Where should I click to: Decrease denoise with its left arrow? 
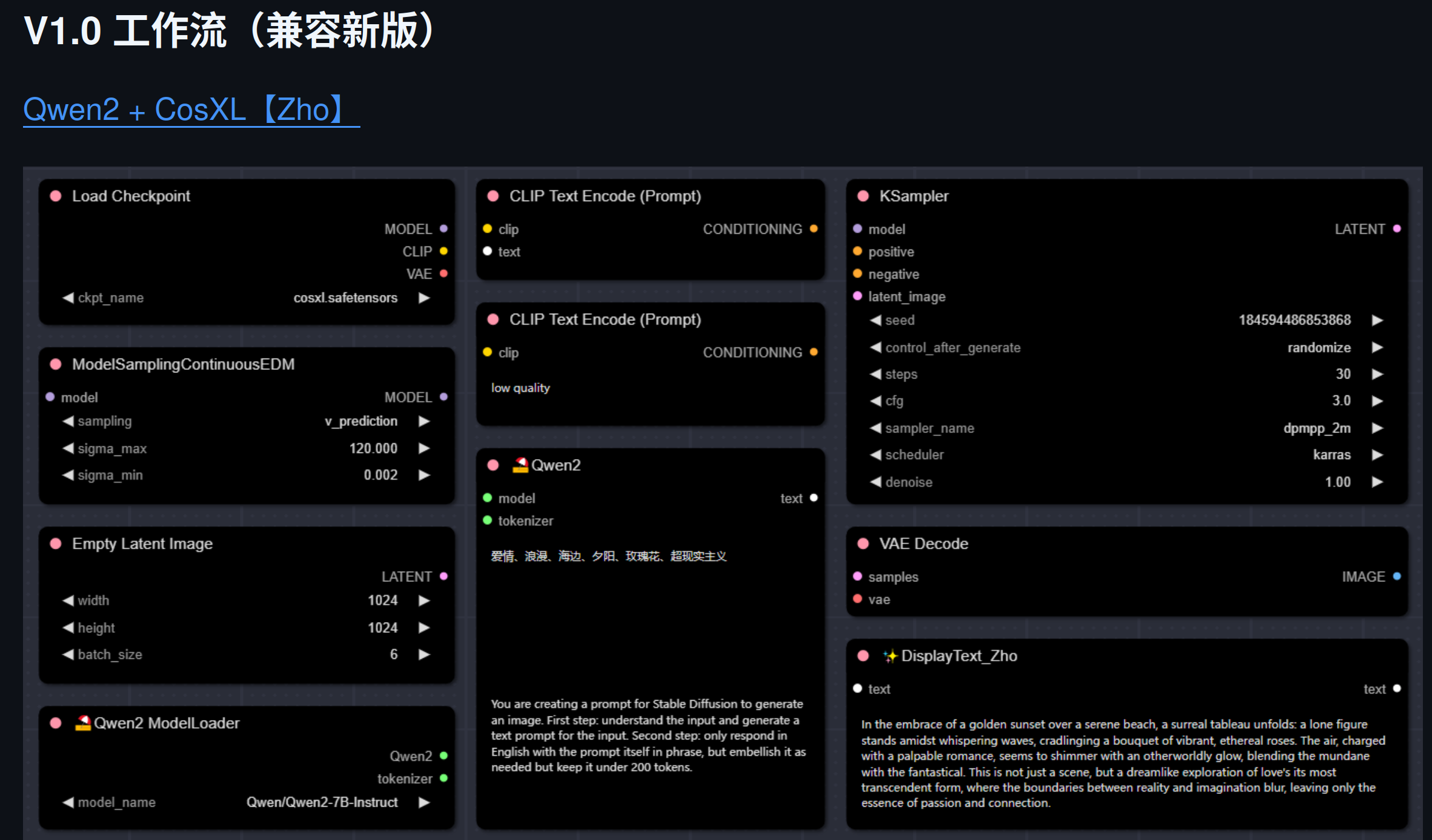875,482
